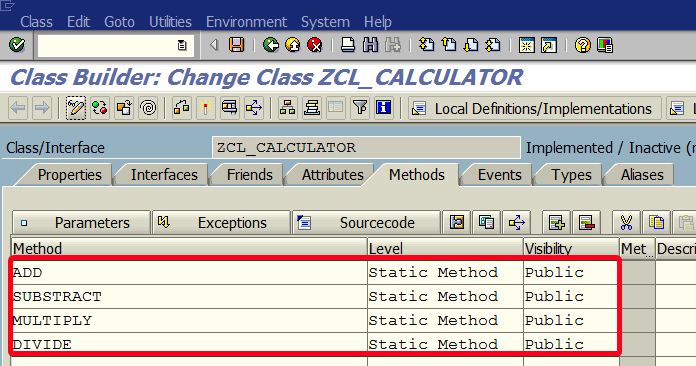
Task: Select the MULTIPLY method cell
Action: 190,320
